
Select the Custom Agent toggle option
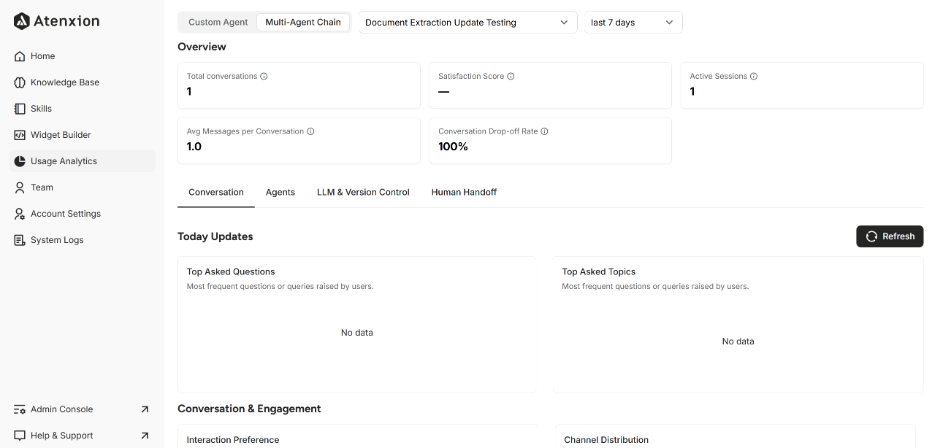pos(218,22)
